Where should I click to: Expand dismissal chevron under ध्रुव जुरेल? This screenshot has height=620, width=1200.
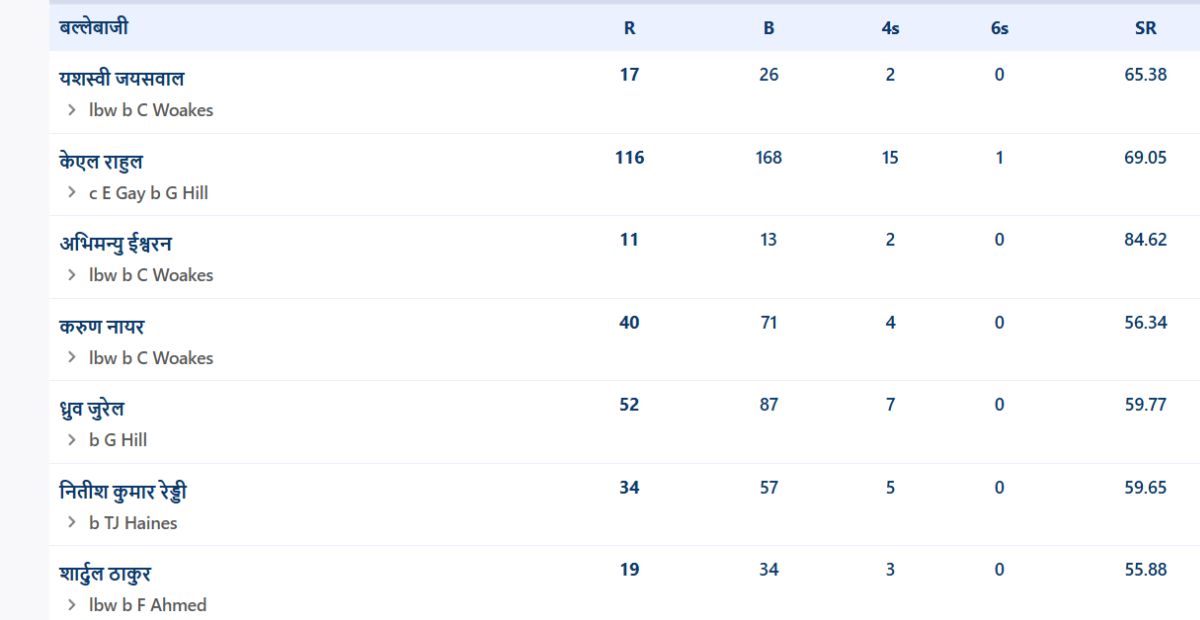[72, 440]
